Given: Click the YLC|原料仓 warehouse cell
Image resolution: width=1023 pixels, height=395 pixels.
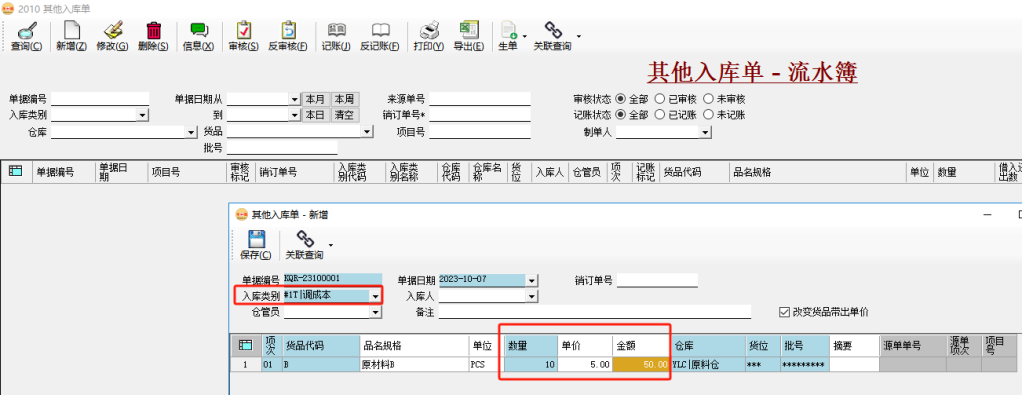Looking at the screenshot, I should (708, 365).
